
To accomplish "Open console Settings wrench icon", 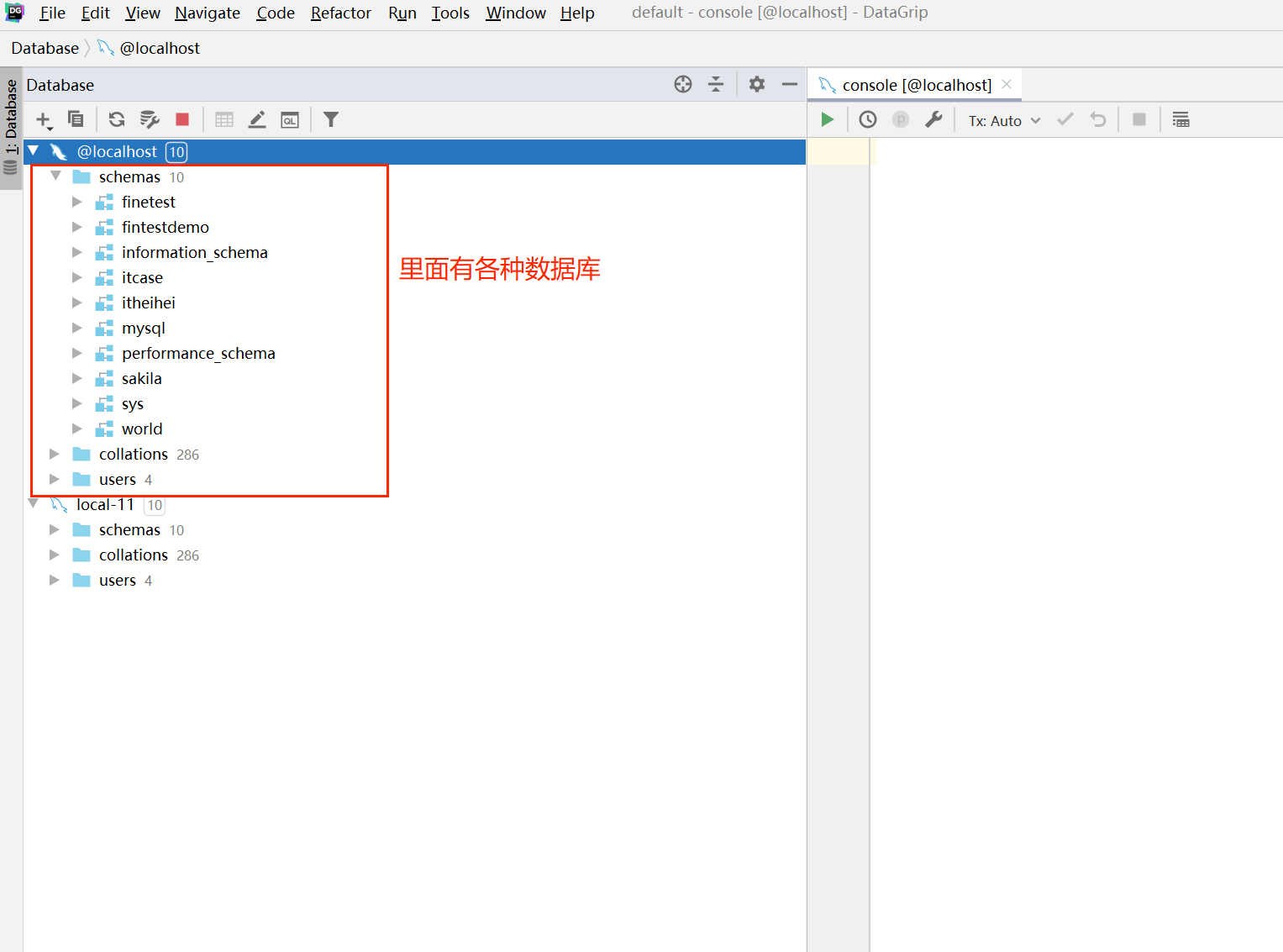I will (x=933, y=119).
